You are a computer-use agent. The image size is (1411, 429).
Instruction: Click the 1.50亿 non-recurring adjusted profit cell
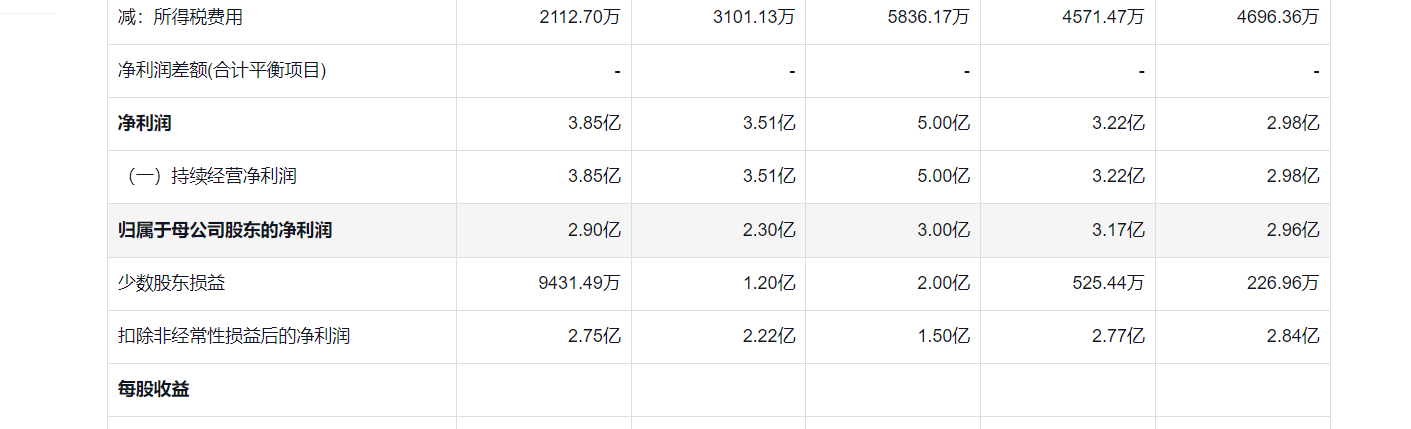pyautogui.click(x=943, y=336)
